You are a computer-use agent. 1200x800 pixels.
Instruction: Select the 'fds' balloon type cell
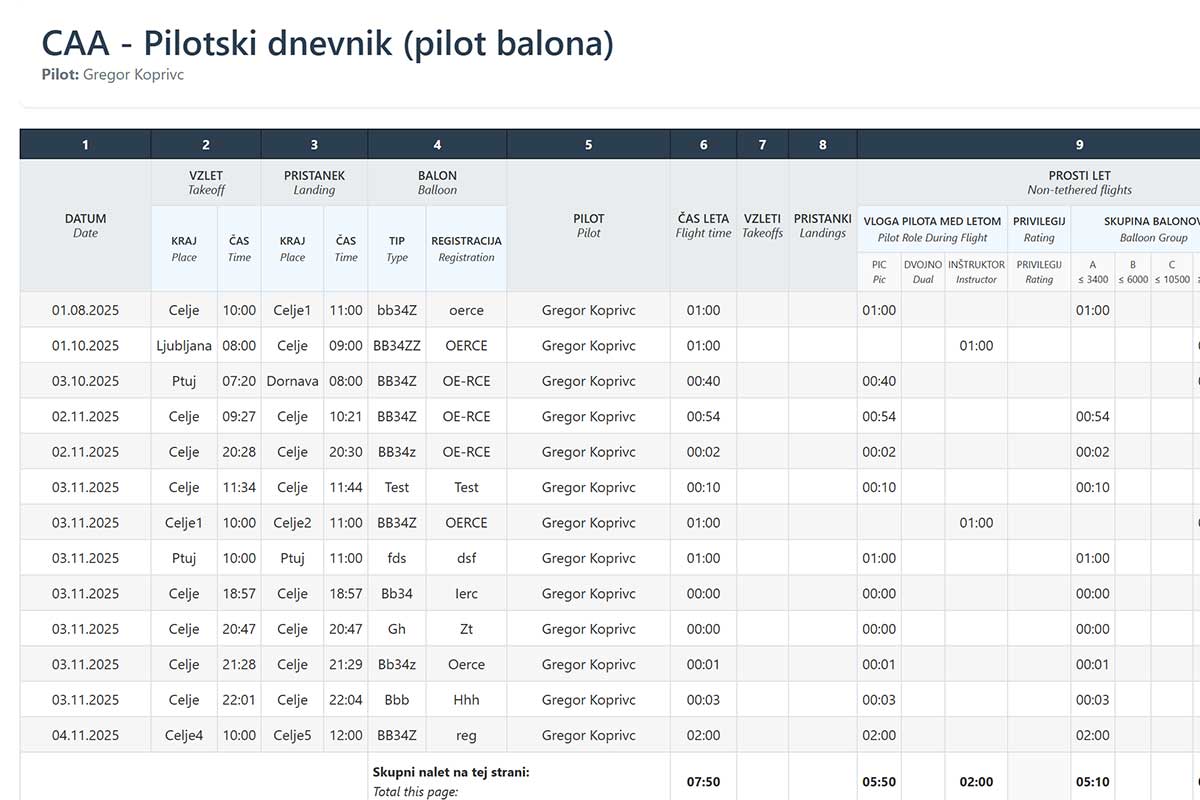coord(397,558)
